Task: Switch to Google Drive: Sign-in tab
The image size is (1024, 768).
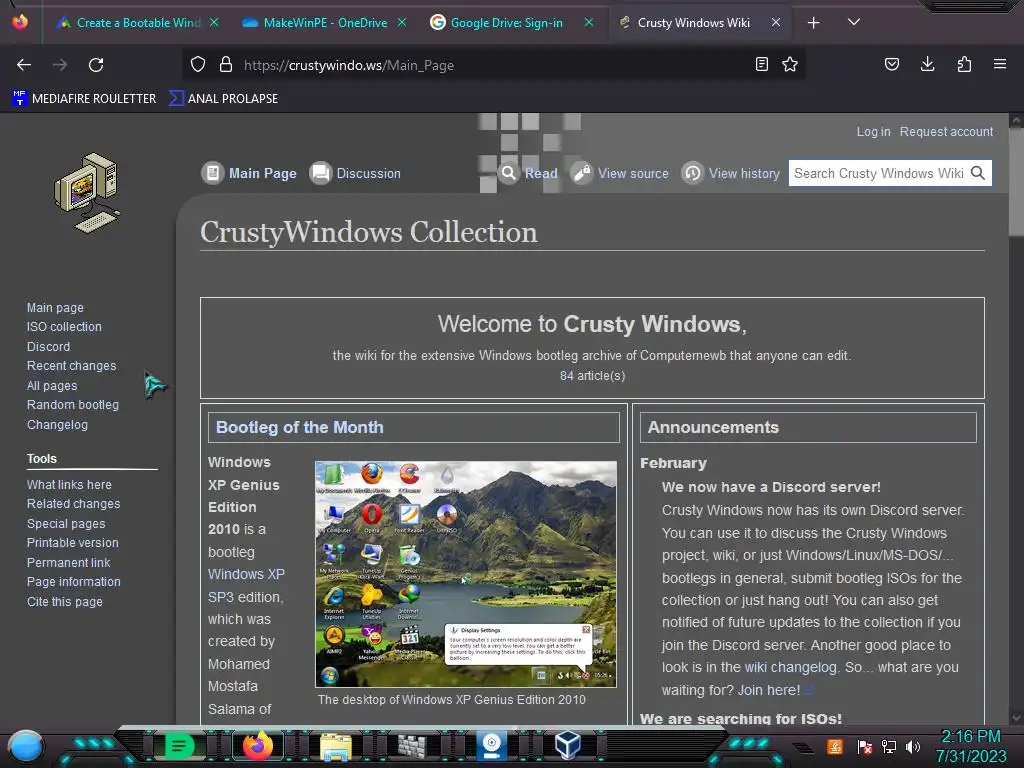Action: point(509,23)
